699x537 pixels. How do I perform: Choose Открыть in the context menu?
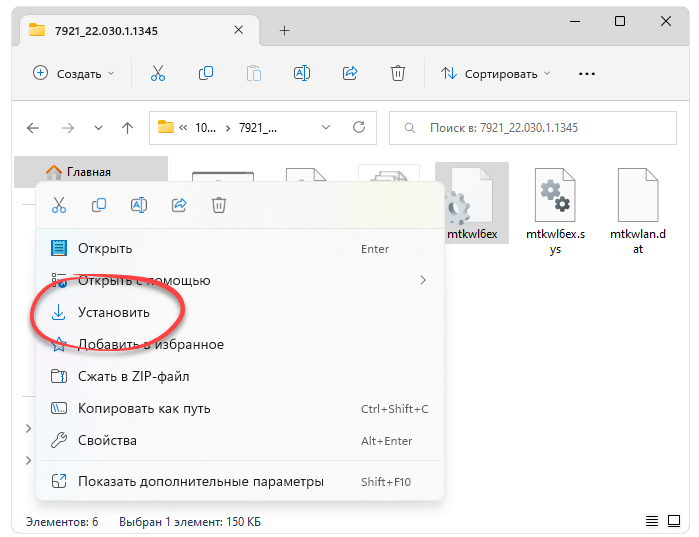240,248
